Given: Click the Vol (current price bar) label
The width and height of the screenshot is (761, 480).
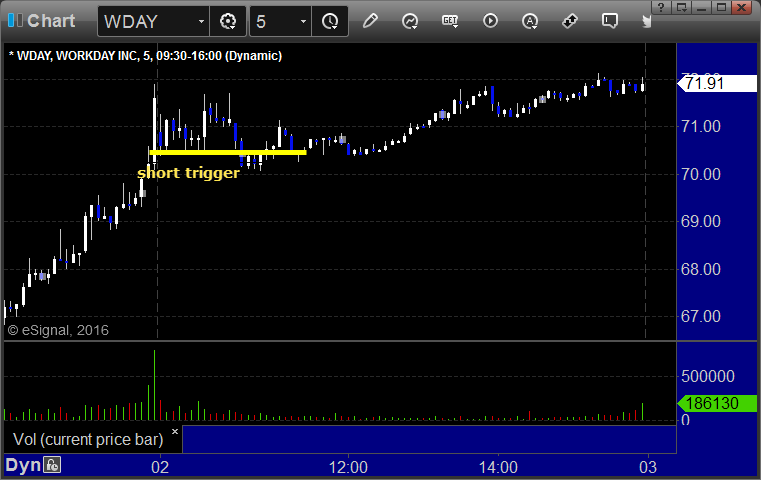Looking at the screenshot, I should pyautogui.click(x=88, y=439).
